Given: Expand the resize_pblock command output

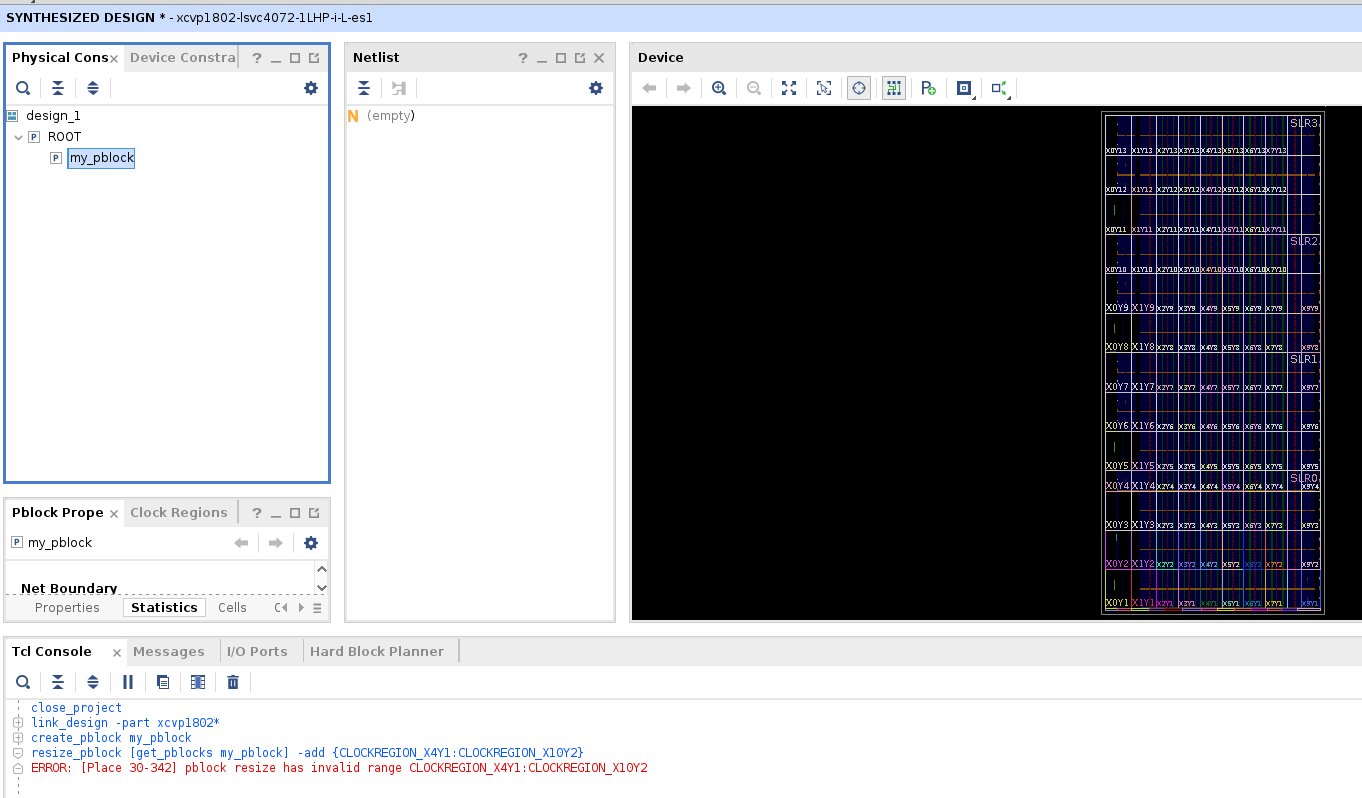Looking at the screenshot, I should [x=18, y=753].
